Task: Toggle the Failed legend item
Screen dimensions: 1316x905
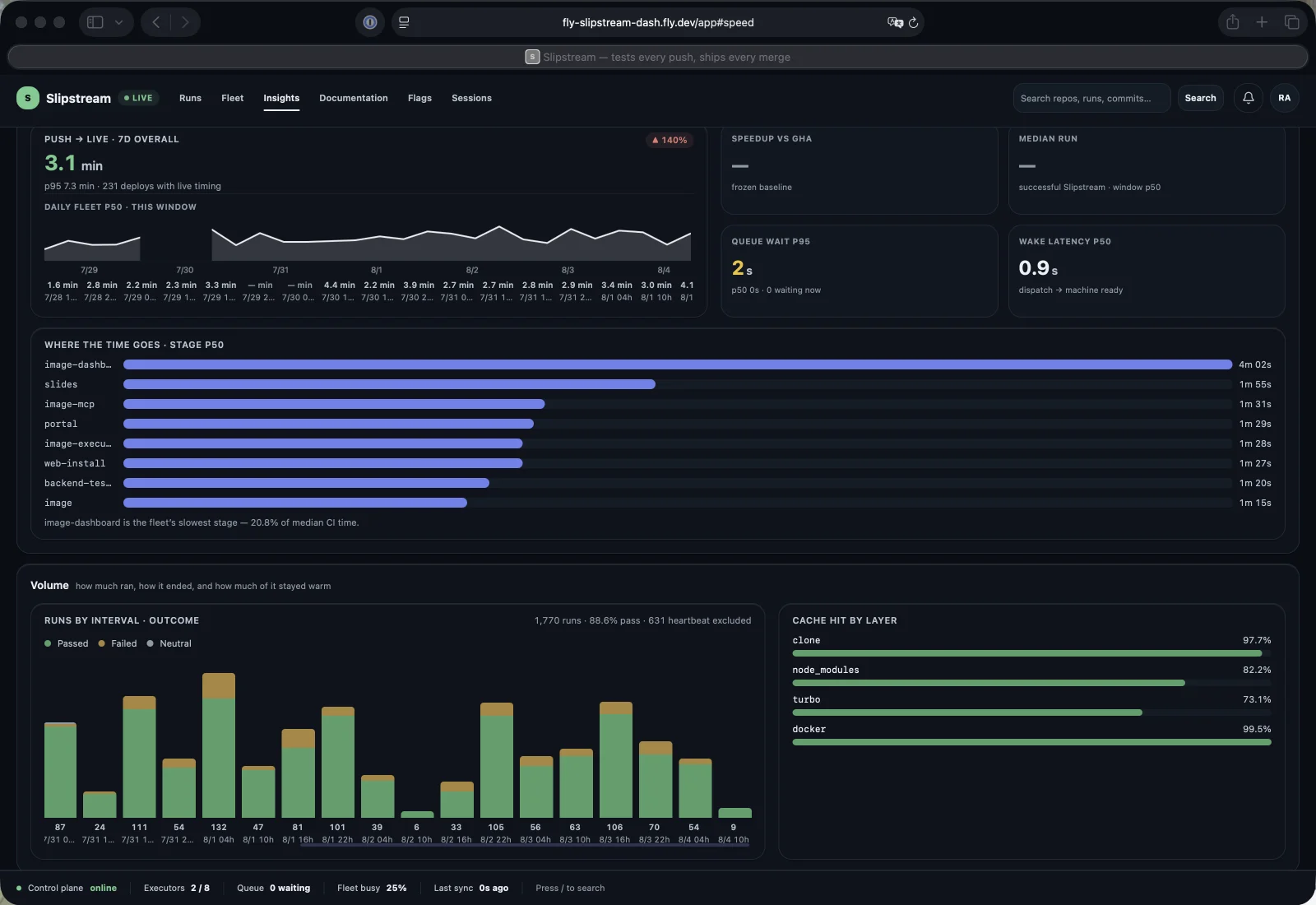Action: point(118,643)
